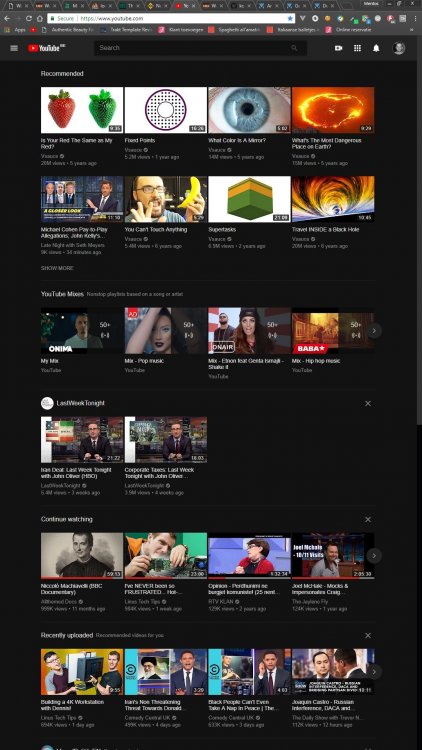The height and width of the screenshot is (750, 422).
Task: Open the account avatar menu
Action: click(x=399, y=48)
